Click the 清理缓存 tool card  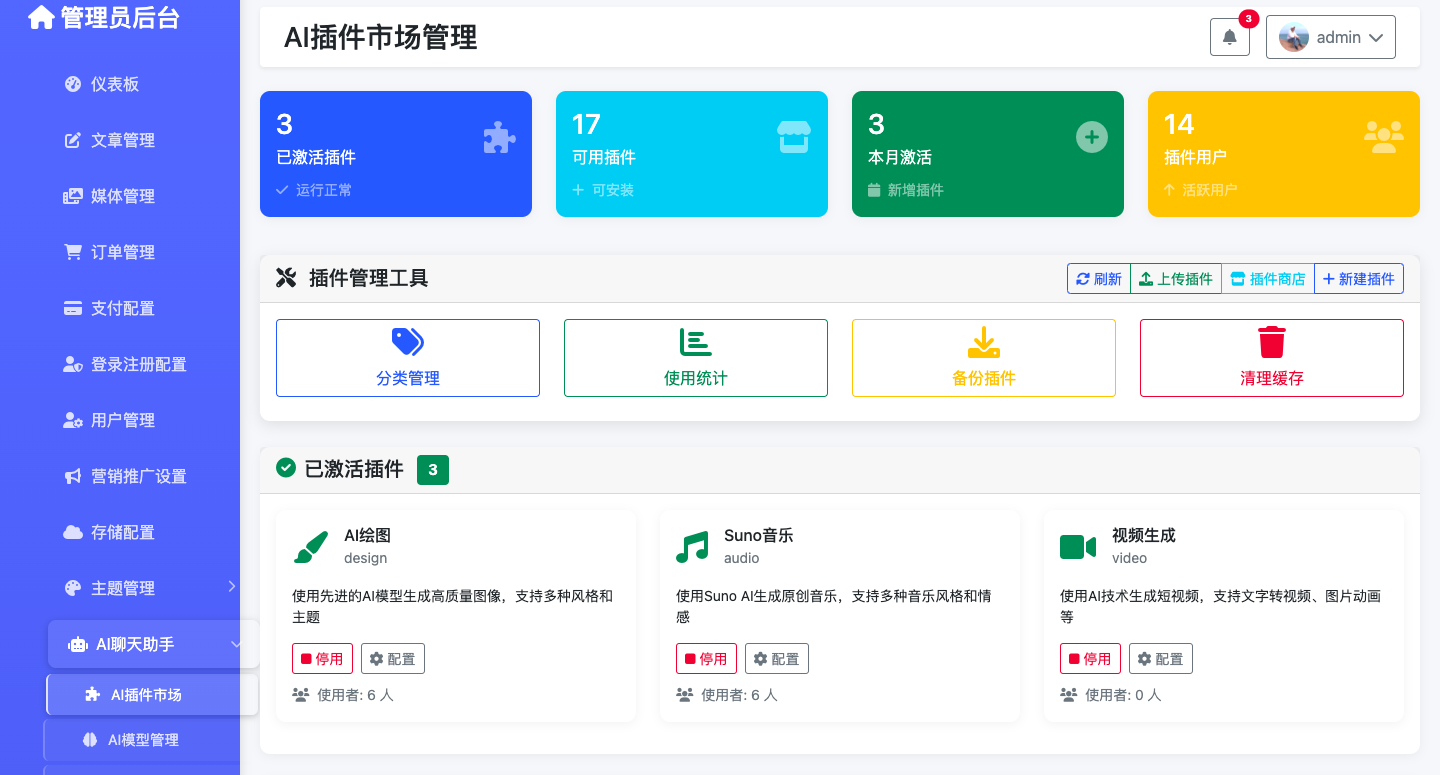1272,358
